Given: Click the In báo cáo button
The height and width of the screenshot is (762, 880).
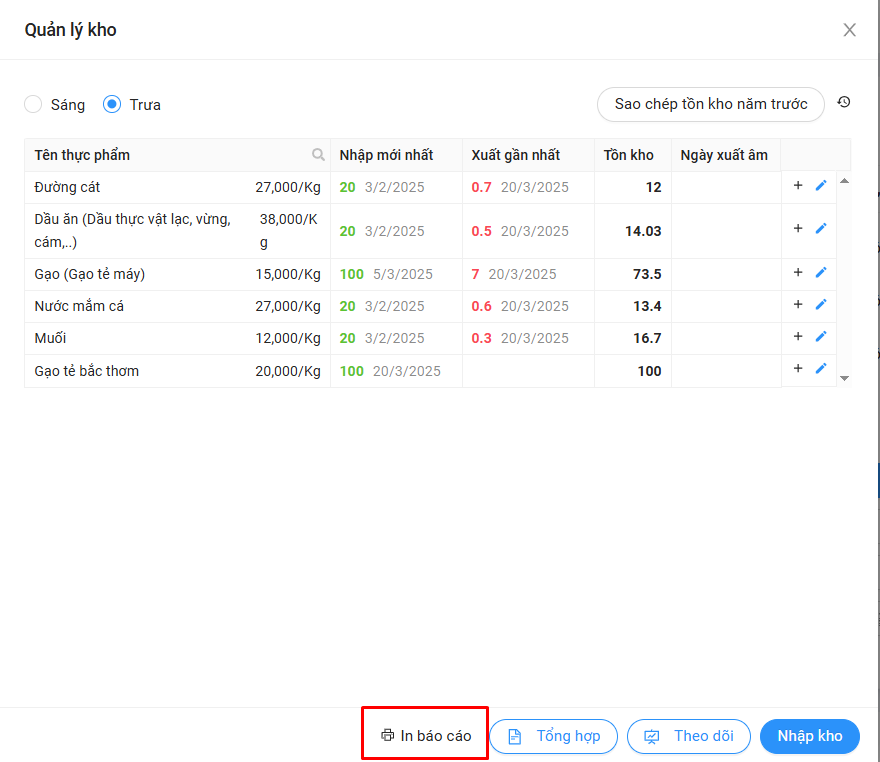Looking at the screenshot, I should point(425,736).
